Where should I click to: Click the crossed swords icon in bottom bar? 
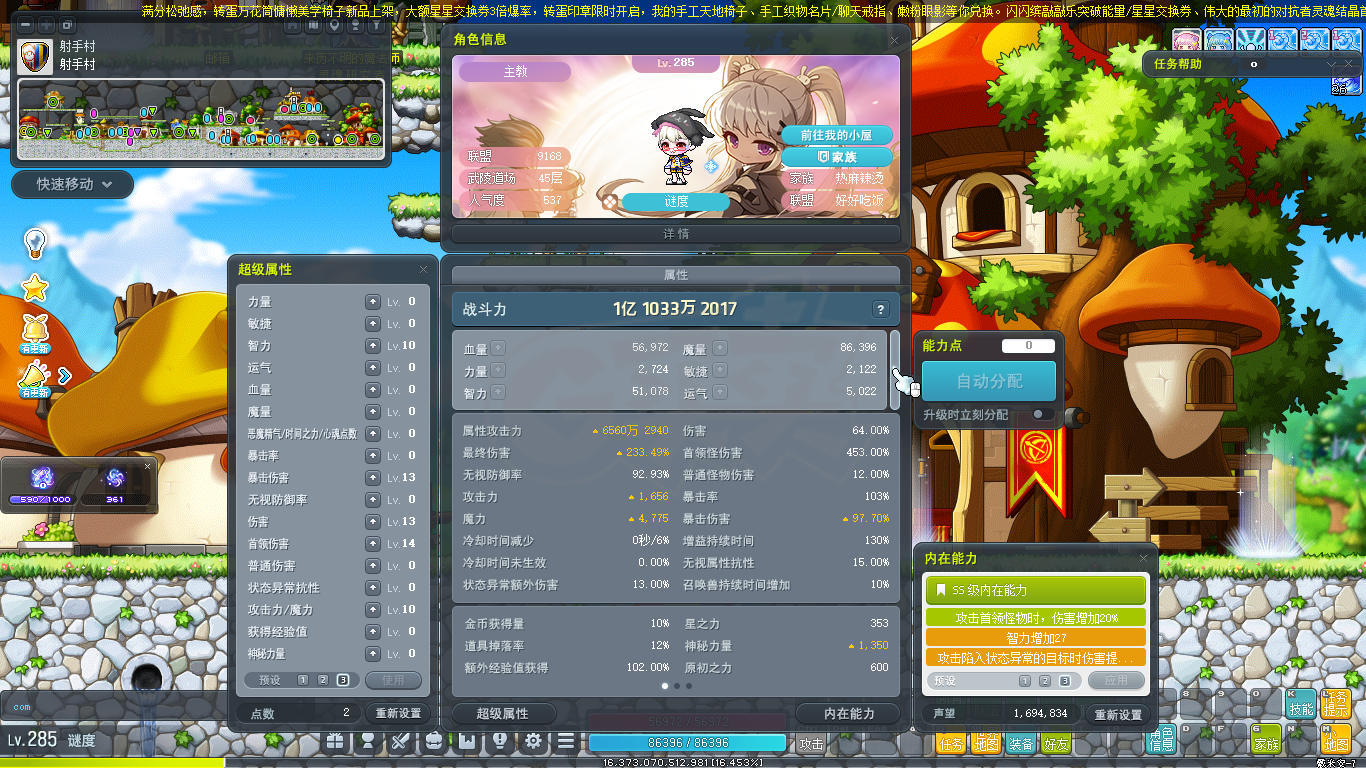pos(401,741)
